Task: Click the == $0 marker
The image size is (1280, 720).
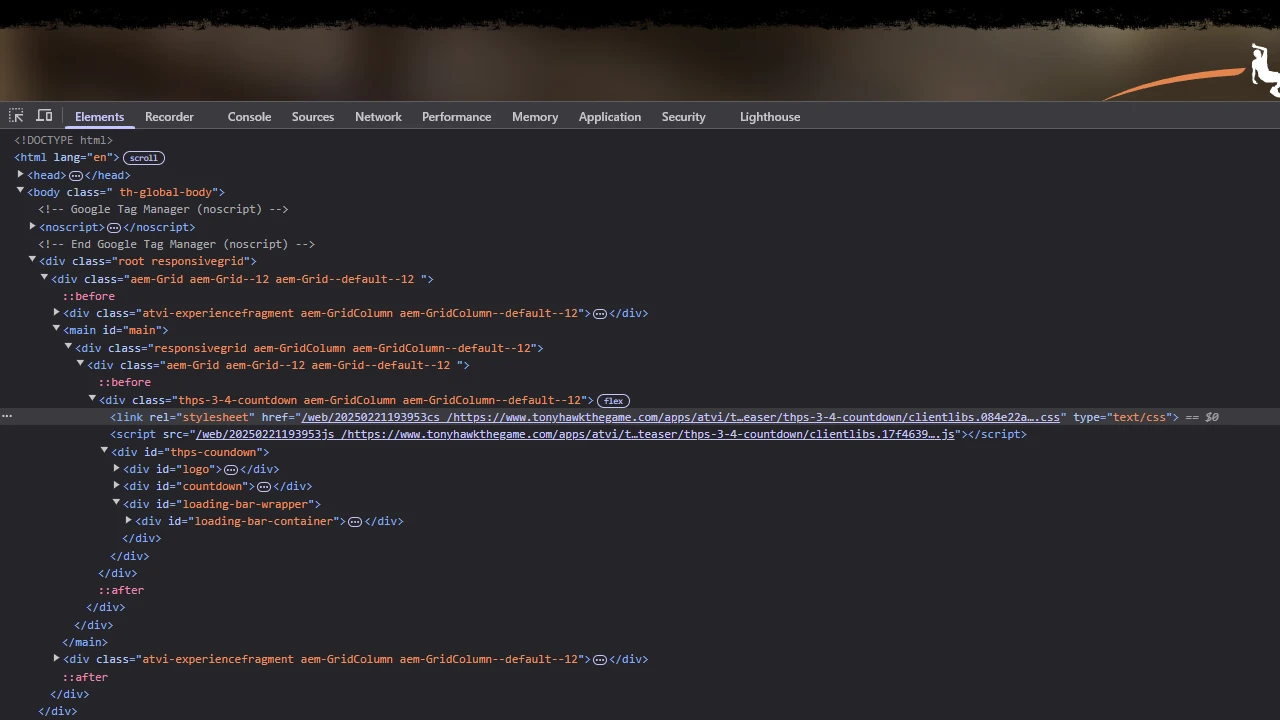Action: pyautogui.click(x=1202, y=417)
